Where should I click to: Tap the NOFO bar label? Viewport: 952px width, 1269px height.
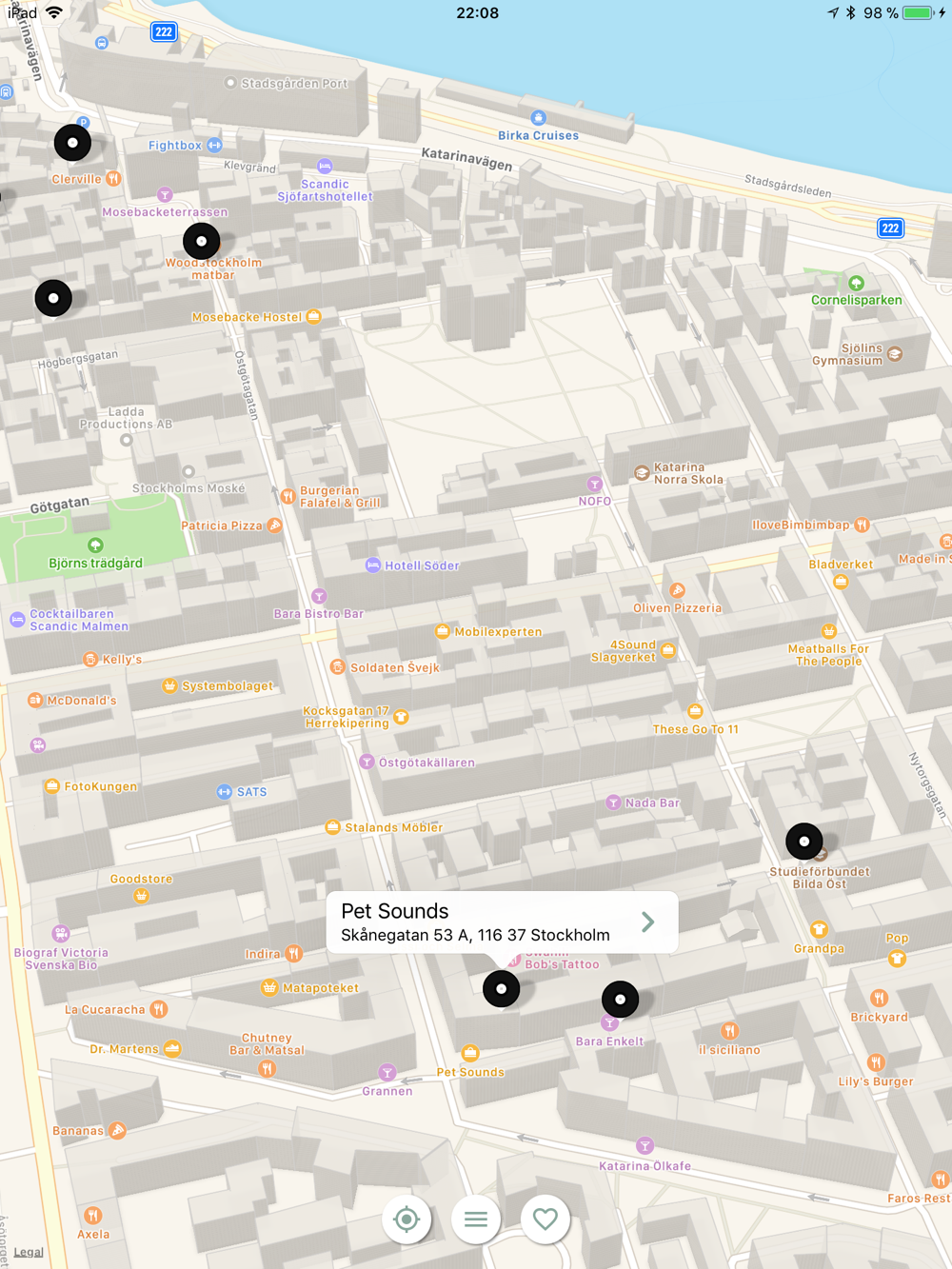[595, 501]
